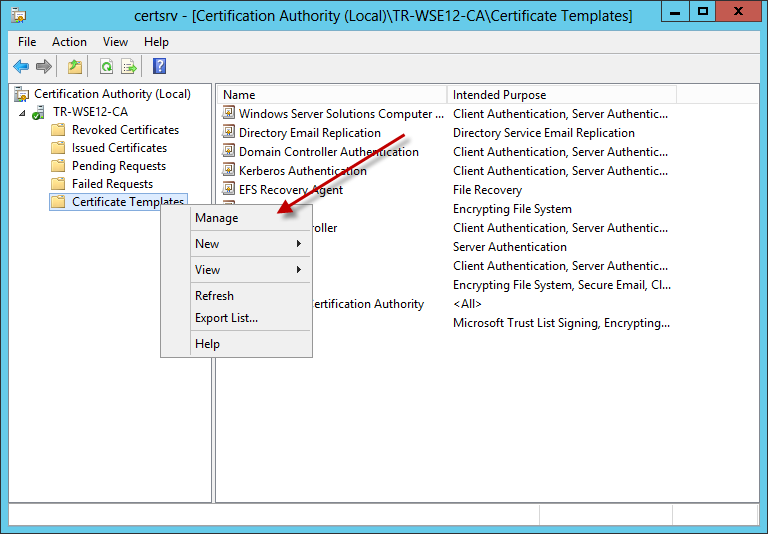Select Export List... in the context menu
Viewport: 768px width, 534px height.
pos(226,318)
